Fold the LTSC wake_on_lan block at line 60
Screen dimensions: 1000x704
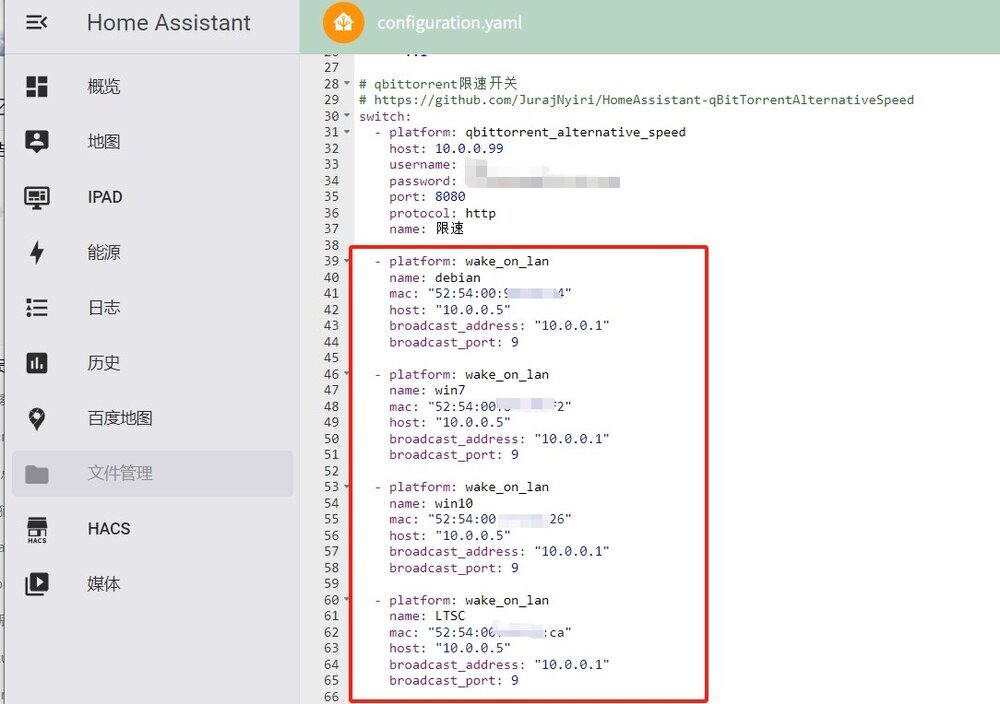[x=347, y=599]
